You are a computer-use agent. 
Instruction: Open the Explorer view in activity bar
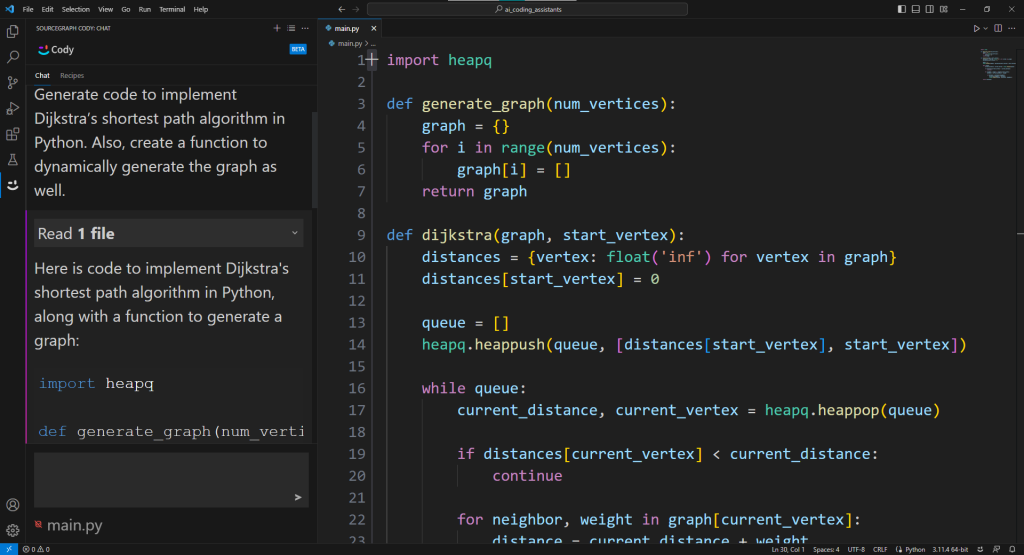point(13,32)
